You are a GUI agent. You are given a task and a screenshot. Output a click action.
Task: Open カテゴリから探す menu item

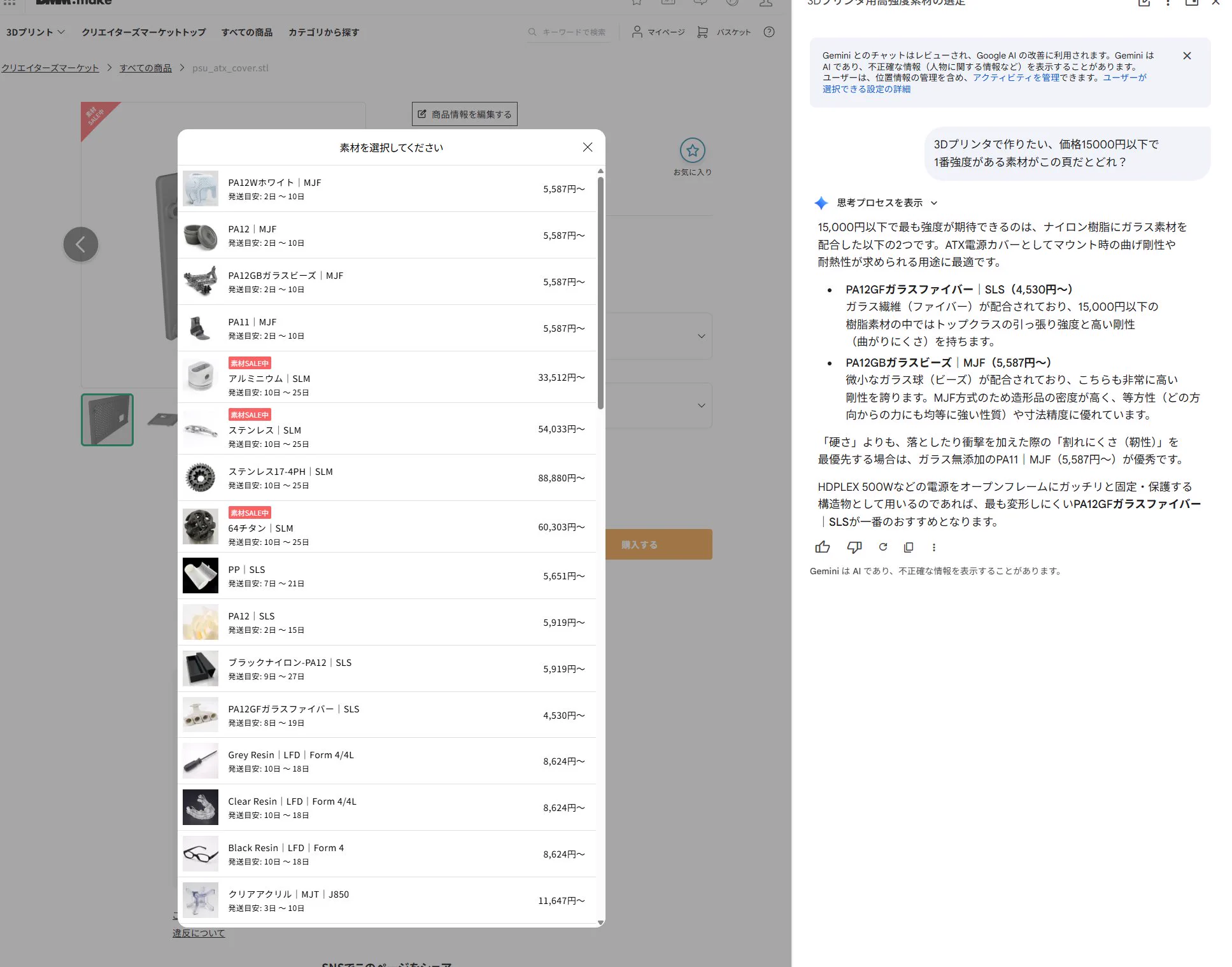click(323, 32)
